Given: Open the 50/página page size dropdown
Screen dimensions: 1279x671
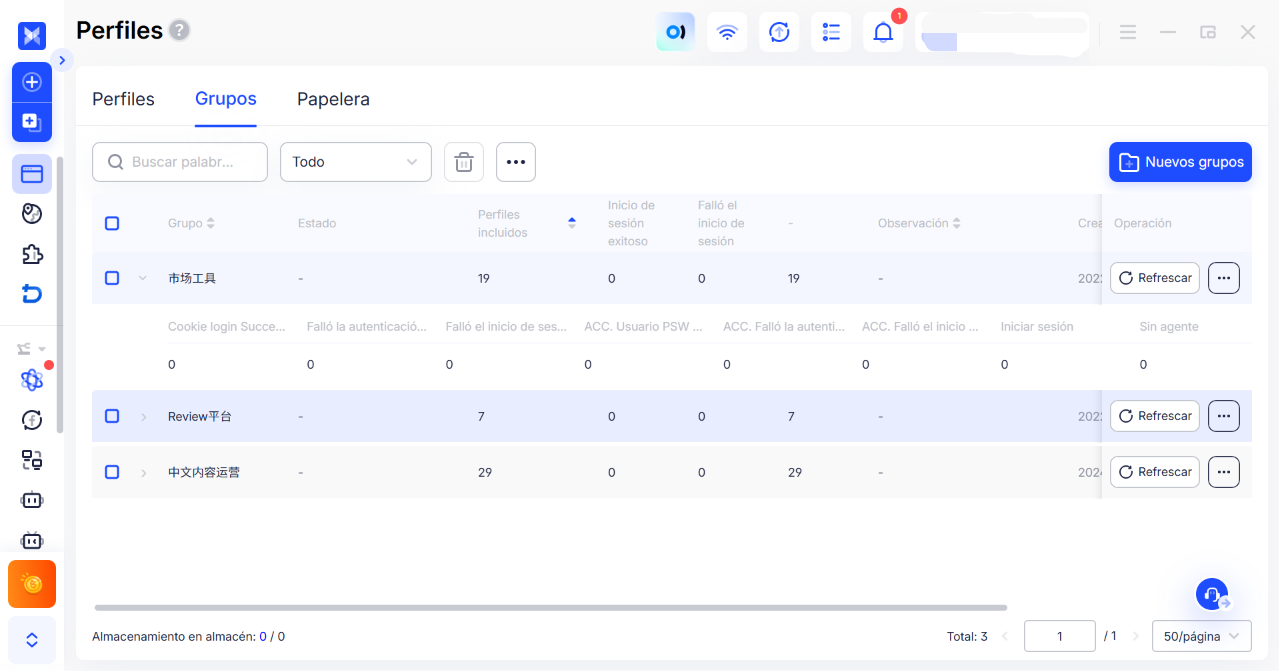Looking at the screenshot, I should pos(1202,636).
